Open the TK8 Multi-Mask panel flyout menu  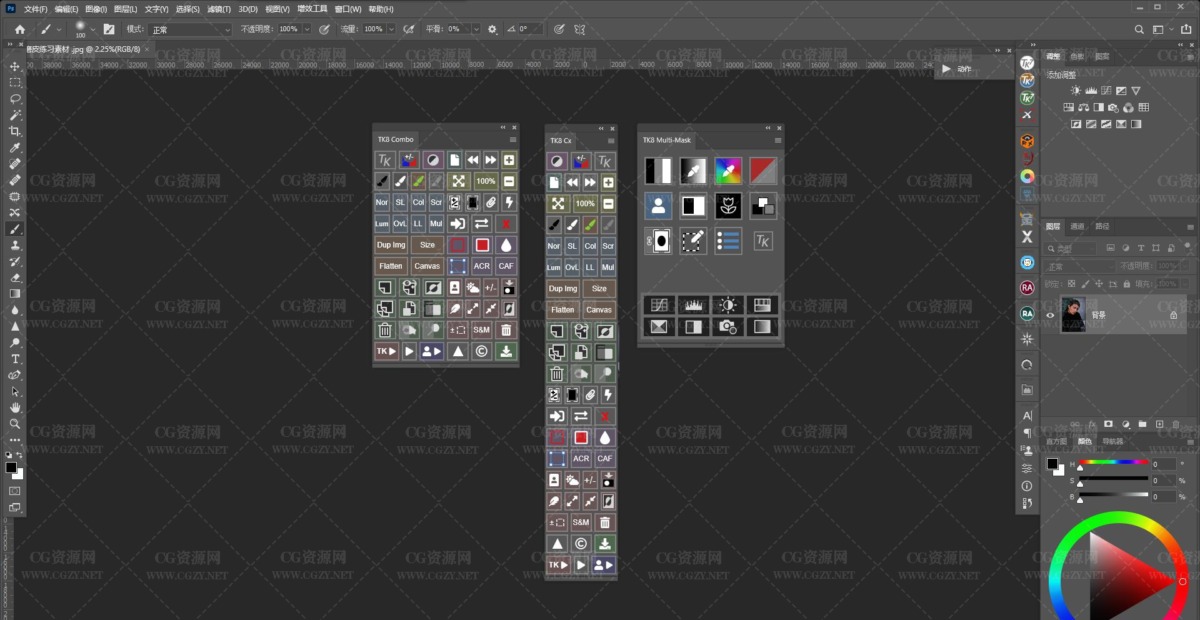778,140
